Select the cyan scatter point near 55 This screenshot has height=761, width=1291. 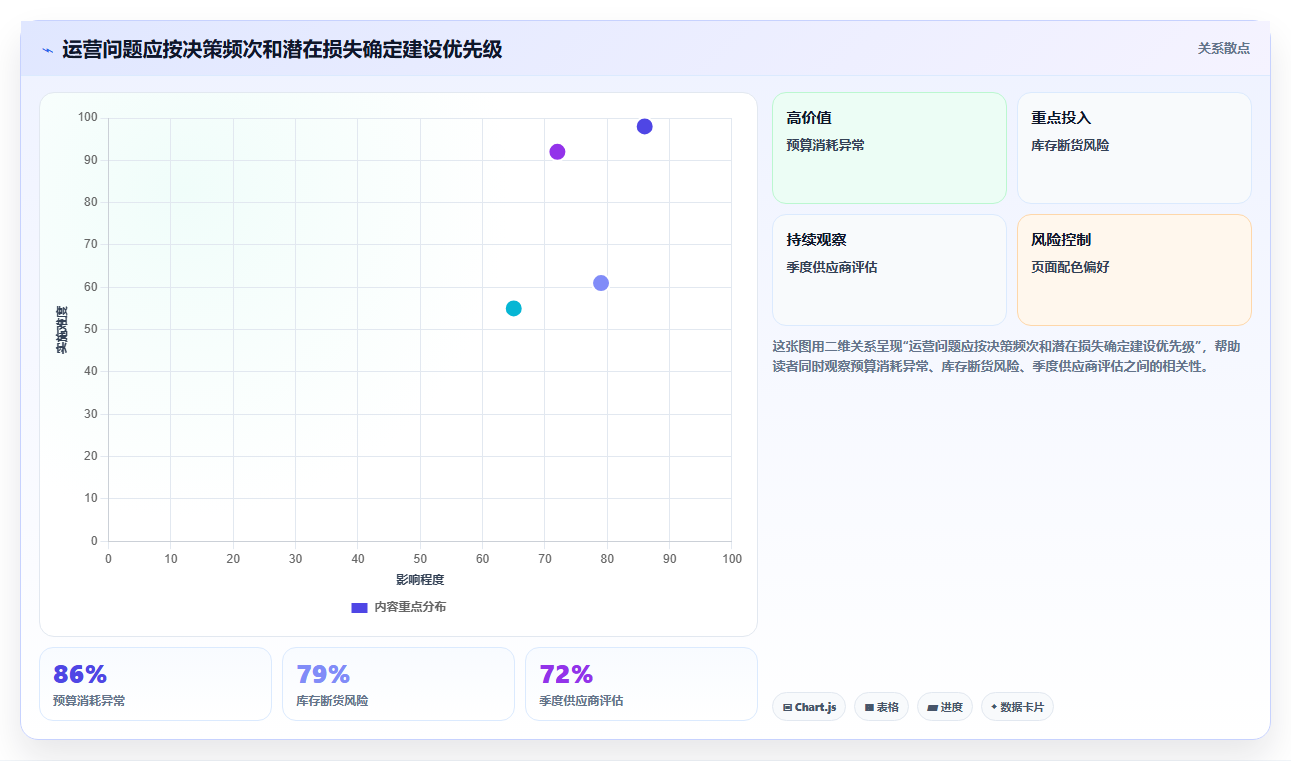click(x=513, y=308)
